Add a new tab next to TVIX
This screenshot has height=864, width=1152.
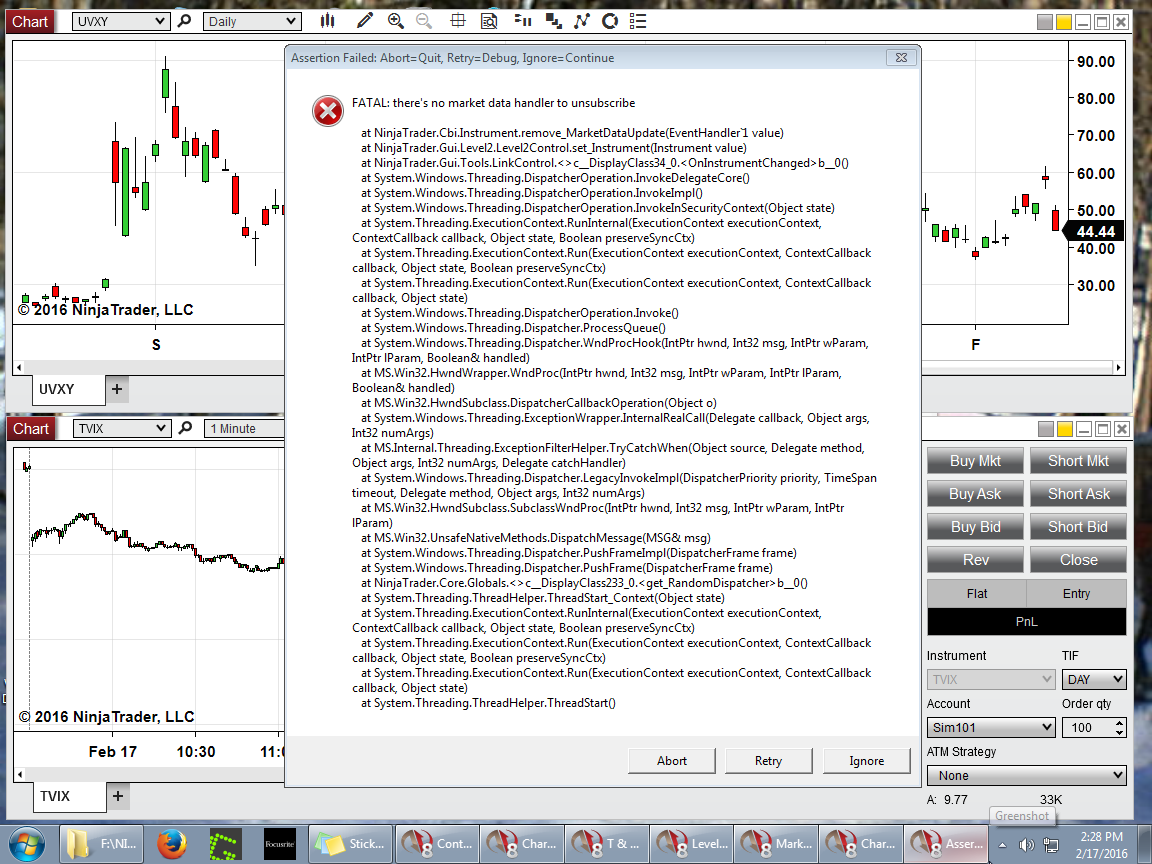point(118,796)
